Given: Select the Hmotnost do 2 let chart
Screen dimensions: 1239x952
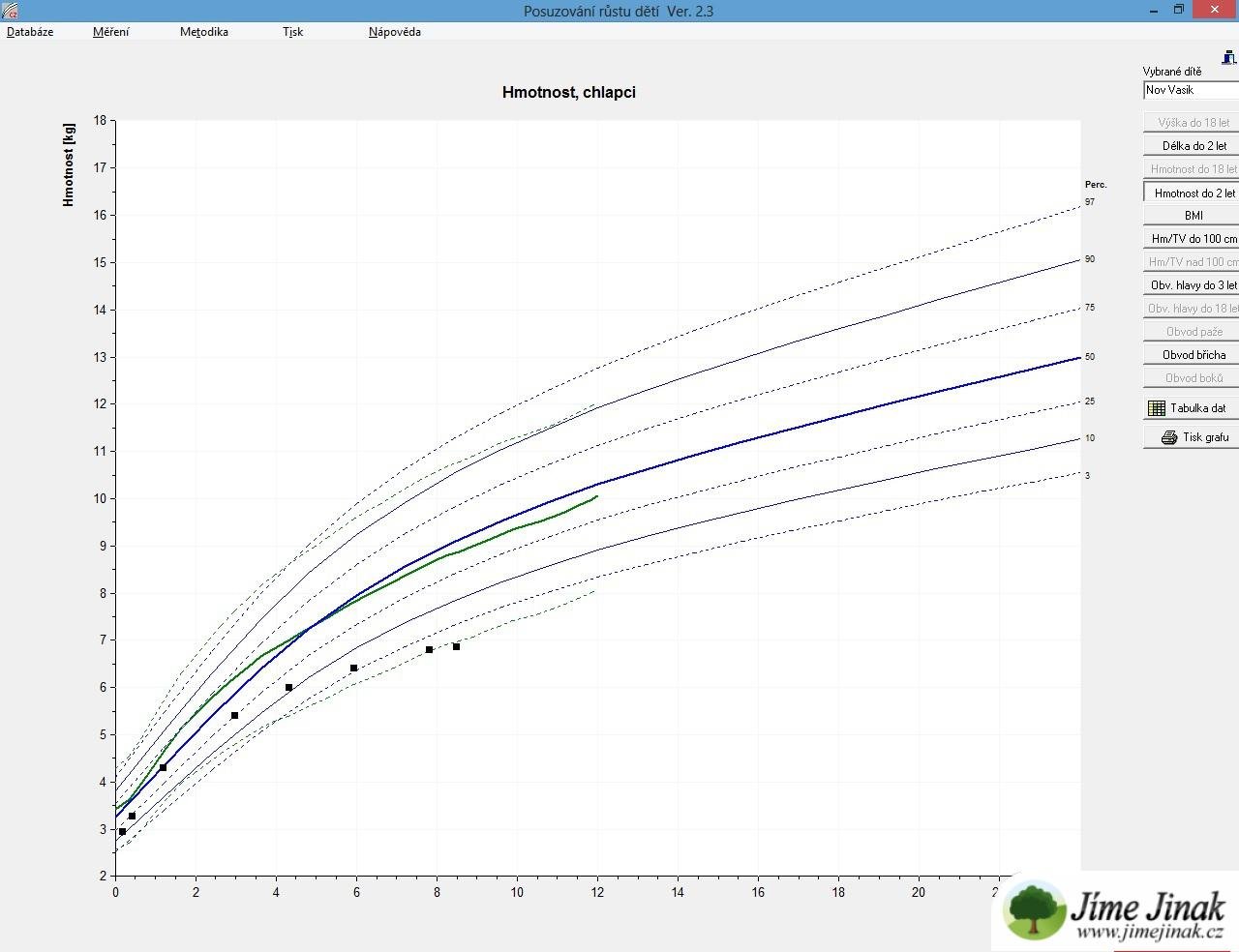Looking at the screenshot, I should [1193, 193].
